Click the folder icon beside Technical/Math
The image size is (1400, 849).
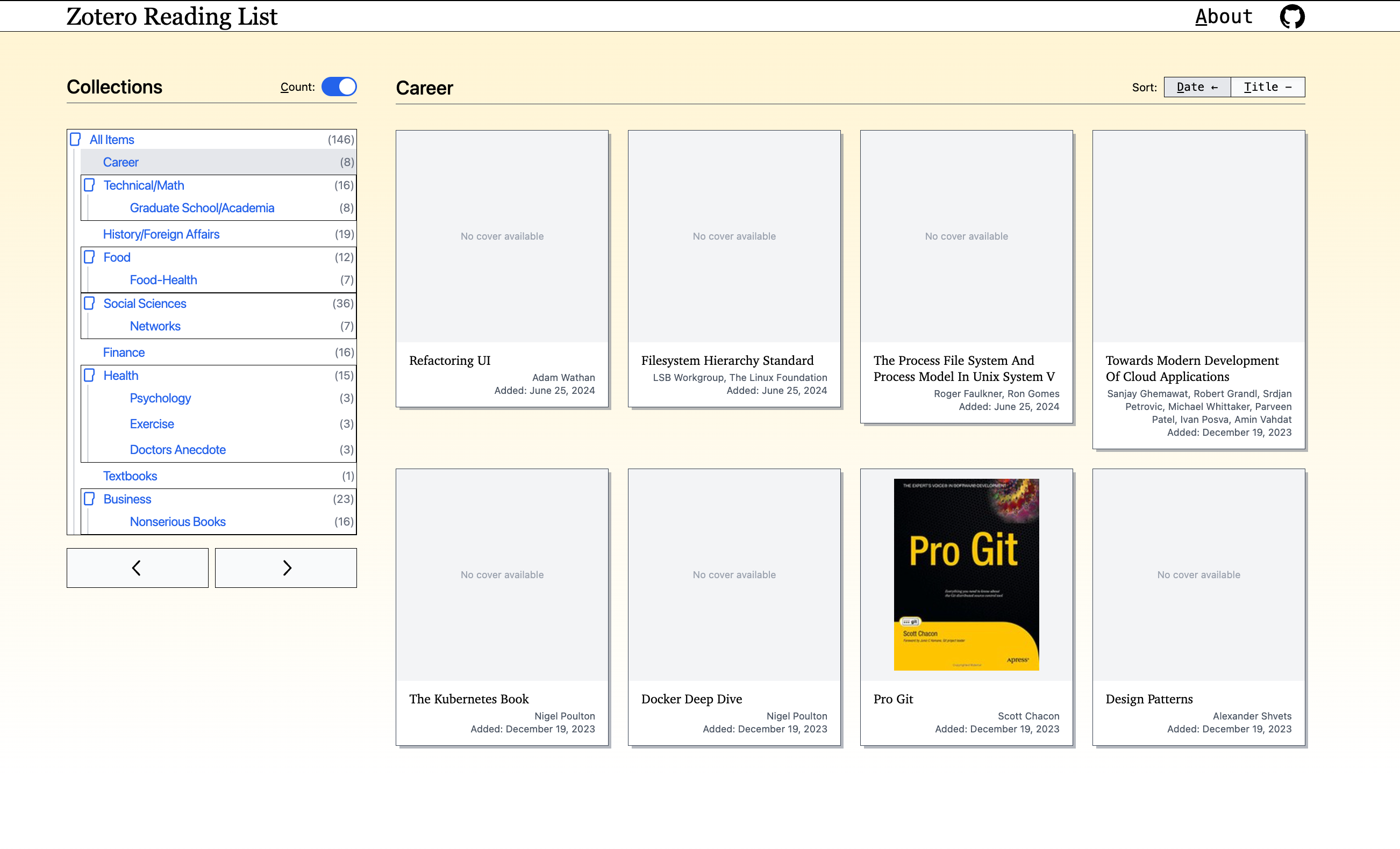[x=89, y=185]
